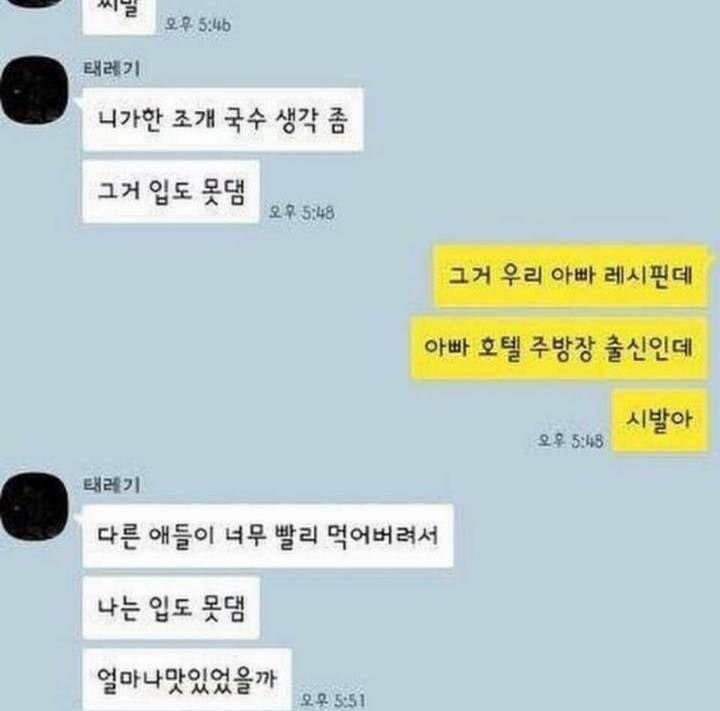Click the 오후 5:46 timestamp

pos(198,24)
